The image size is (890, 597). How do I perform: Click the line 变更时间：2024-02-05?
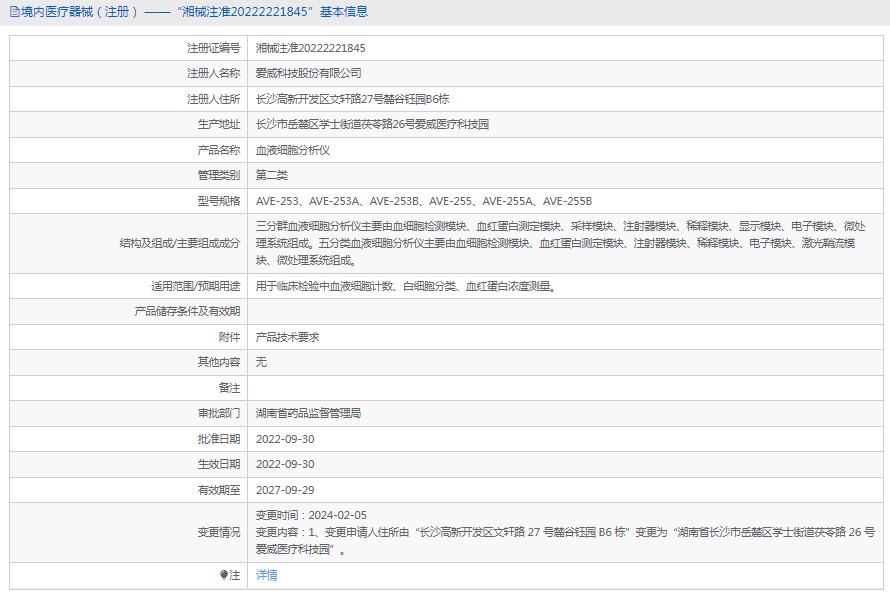311,515
